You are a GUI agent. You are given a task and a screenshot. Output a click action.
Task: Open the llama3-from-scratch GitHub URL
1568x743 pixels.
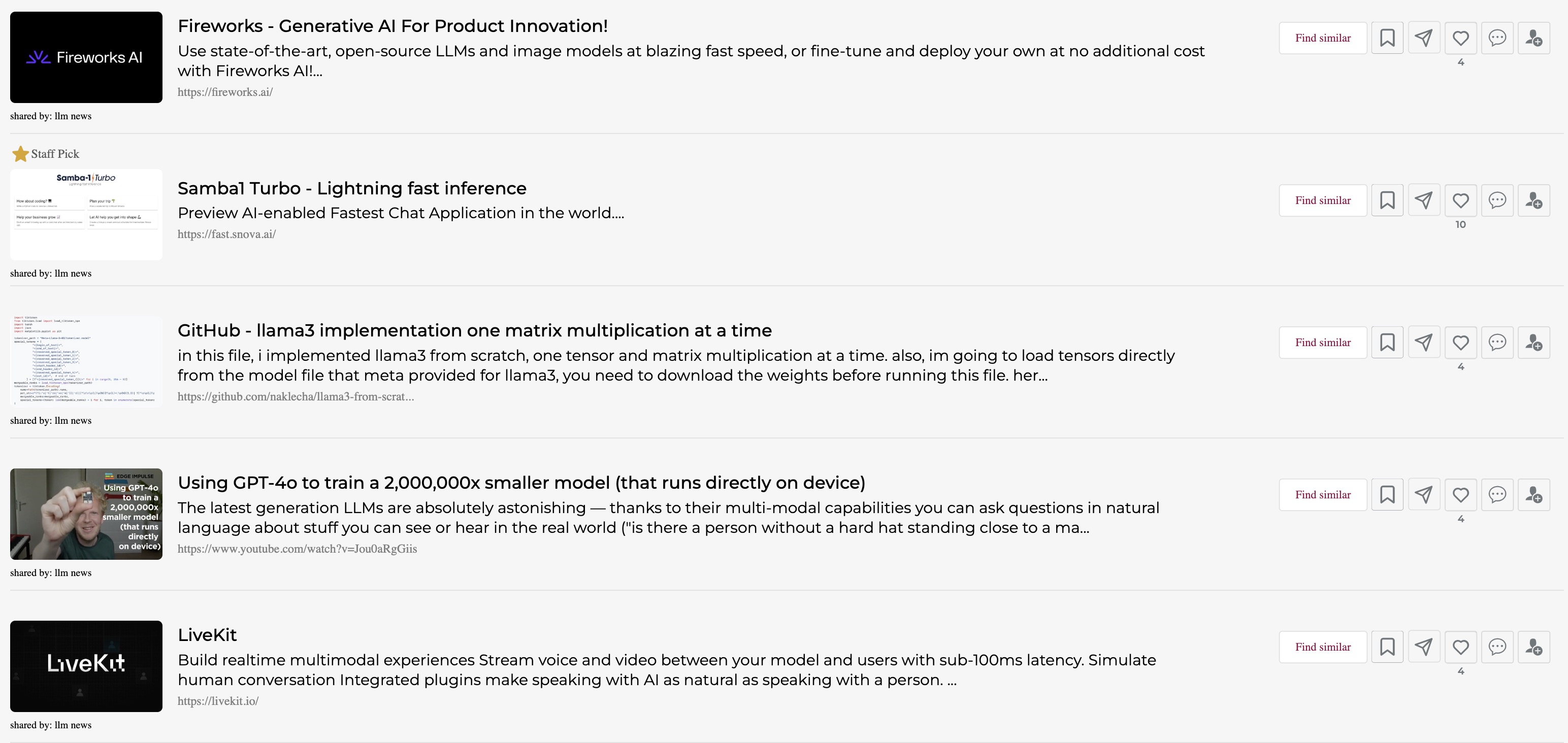click(x=295, y=397)
